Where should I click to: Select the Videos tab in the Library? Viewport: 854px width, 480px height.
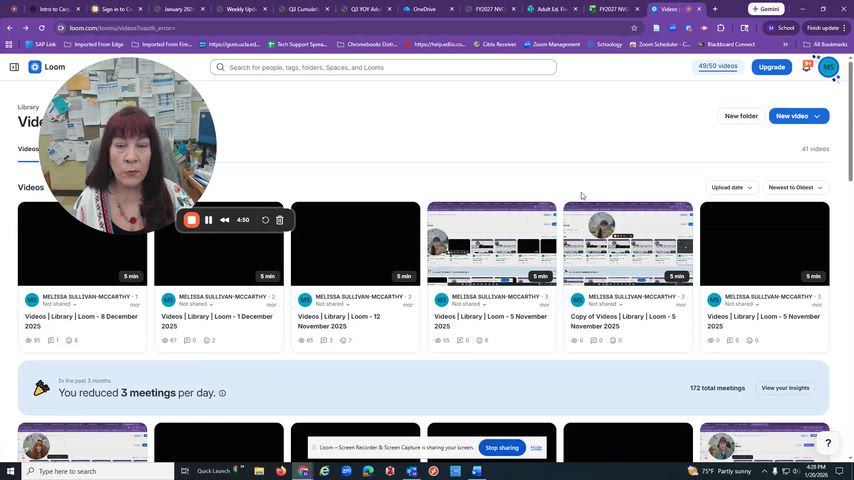(28, 149)
